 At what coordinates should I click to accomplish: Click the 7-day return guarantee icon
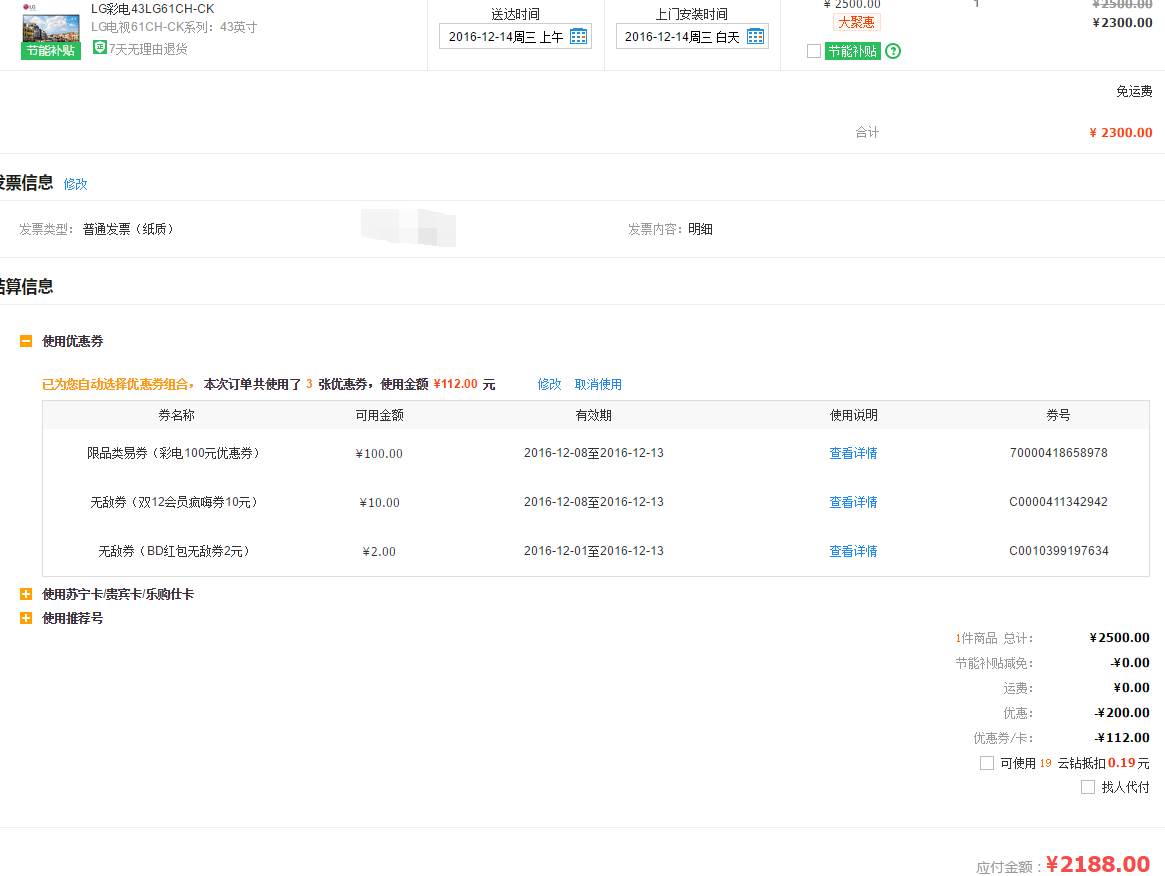click(x=100, y=48)
